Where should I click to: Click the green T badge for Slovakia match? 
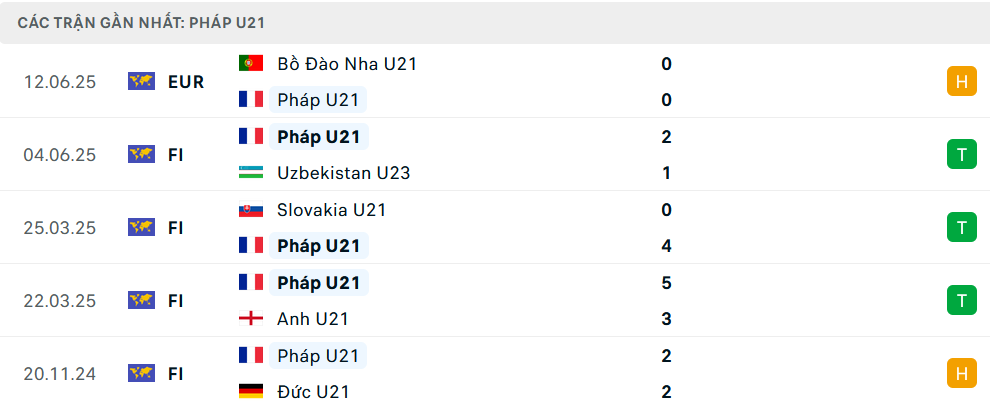962,227
